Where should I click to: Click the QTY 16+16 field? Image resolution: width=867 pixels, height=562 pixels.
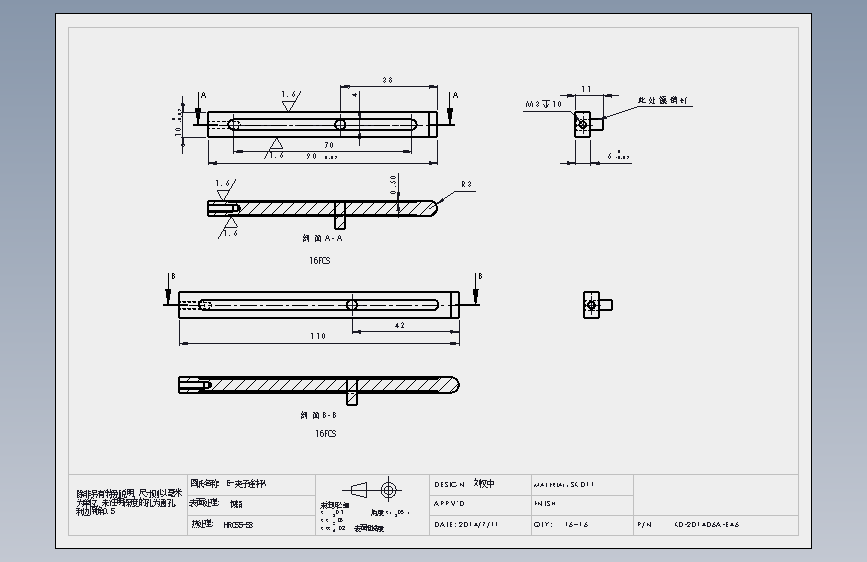click(582, 524)
